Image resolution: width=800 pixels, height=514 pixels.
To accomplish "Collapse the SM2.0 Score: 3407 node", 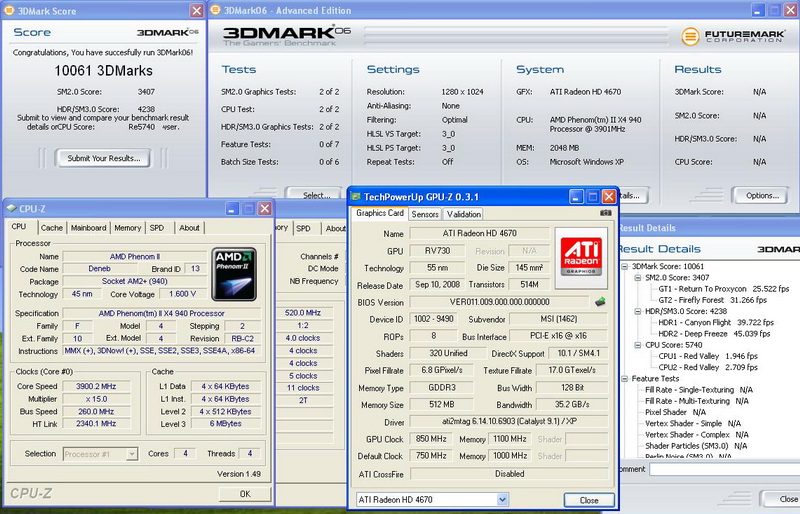I will pyautogui.click(x=638, y=278).
